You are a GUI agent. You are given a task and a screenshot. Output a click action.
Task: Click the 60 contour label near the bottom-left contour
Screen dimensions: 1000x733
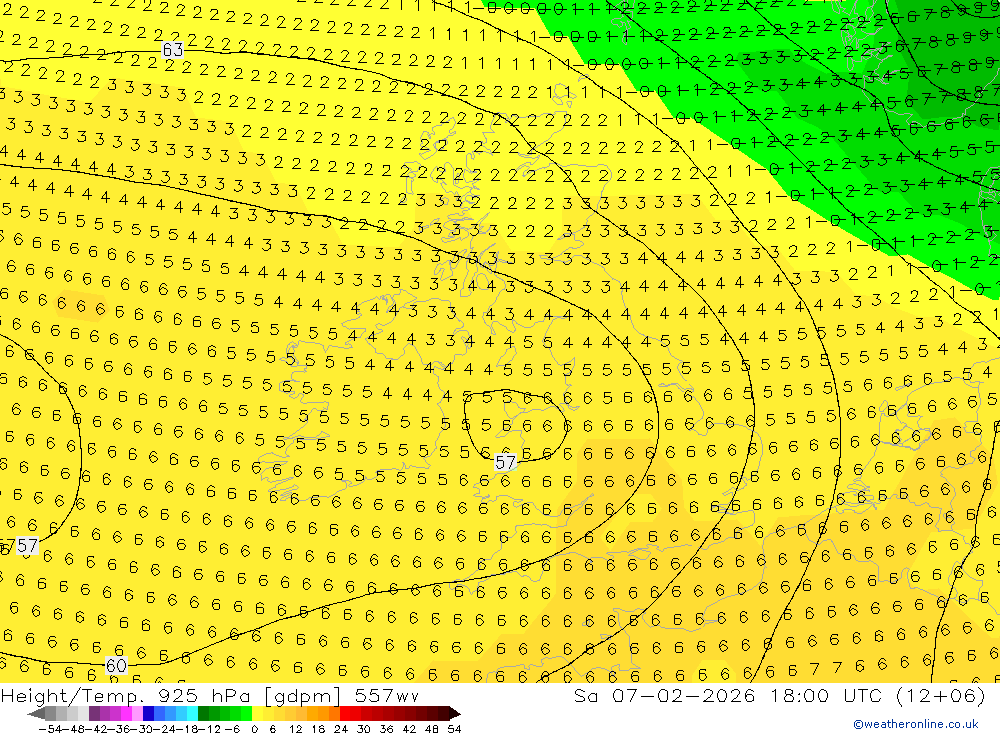(116, 665)
